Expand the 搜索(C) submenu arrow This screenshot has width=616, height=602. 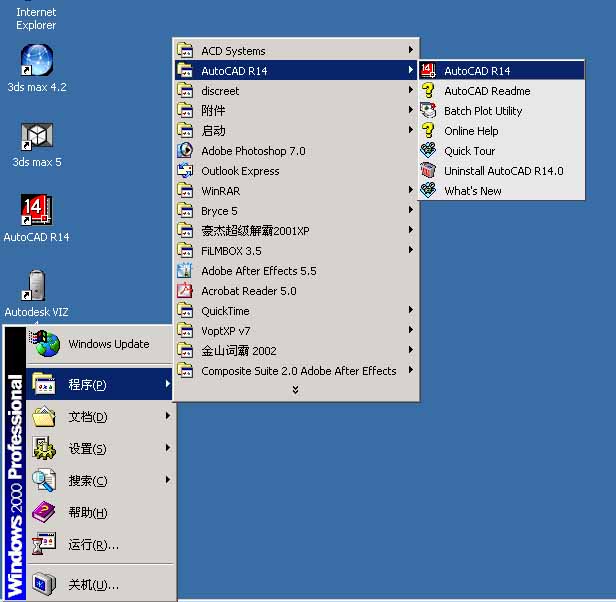coord(168,479)
